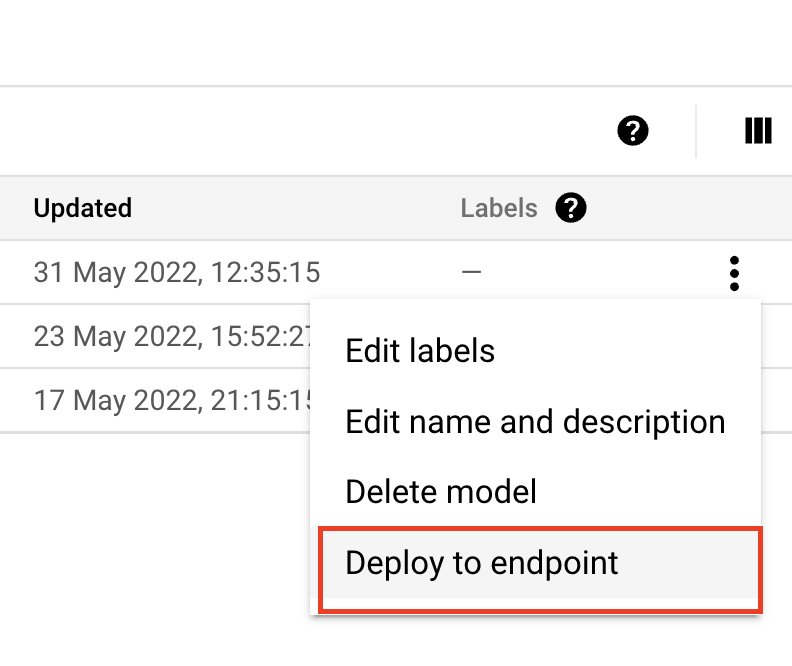Click the help icon beside Labels
The image size is (792, 666).
click(572, 208)
